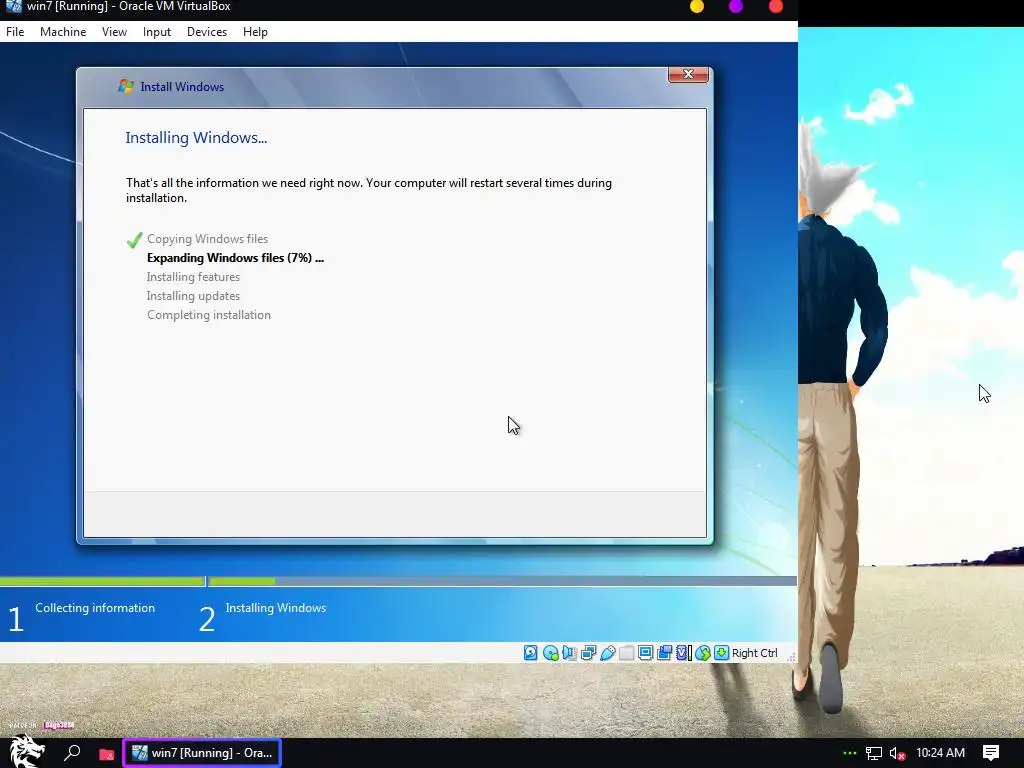The image size is (1024, 768).
Task: Select the win7 [Running] taskbar button
Action: 202,753
